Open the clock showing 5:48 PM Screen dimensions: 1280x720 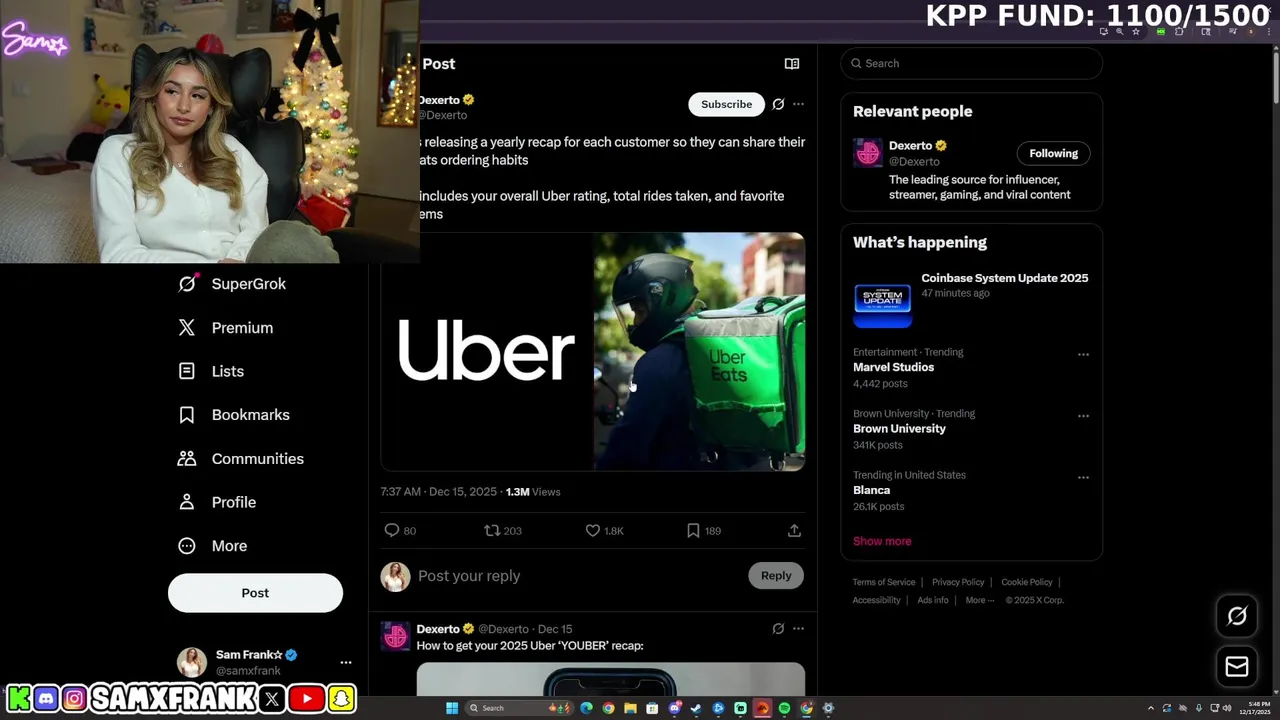pyautogui.click(x=1255, y=708)
